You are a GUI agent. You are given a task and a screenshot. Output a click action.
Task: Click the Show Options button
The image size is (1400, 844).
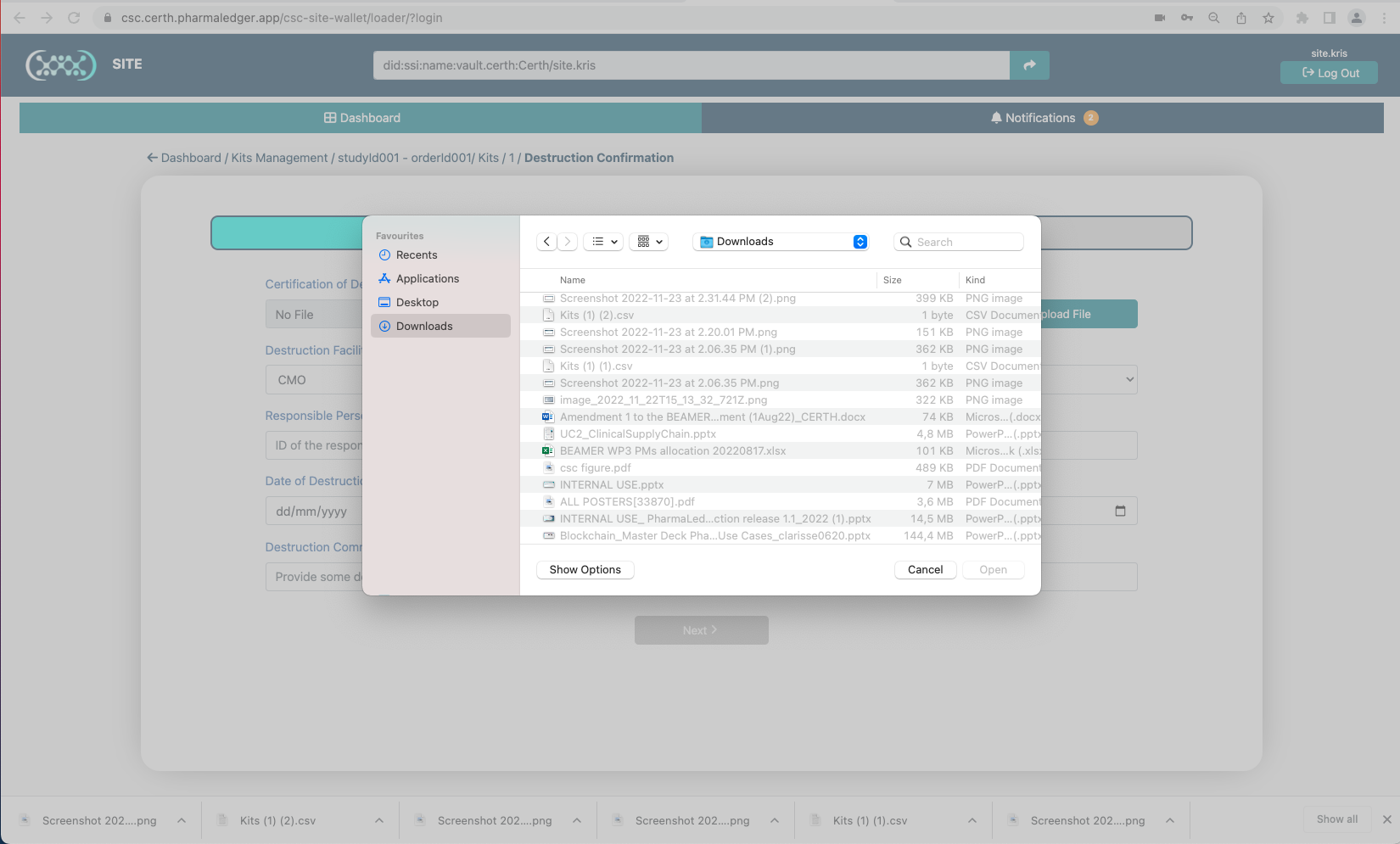coord(585,569)
